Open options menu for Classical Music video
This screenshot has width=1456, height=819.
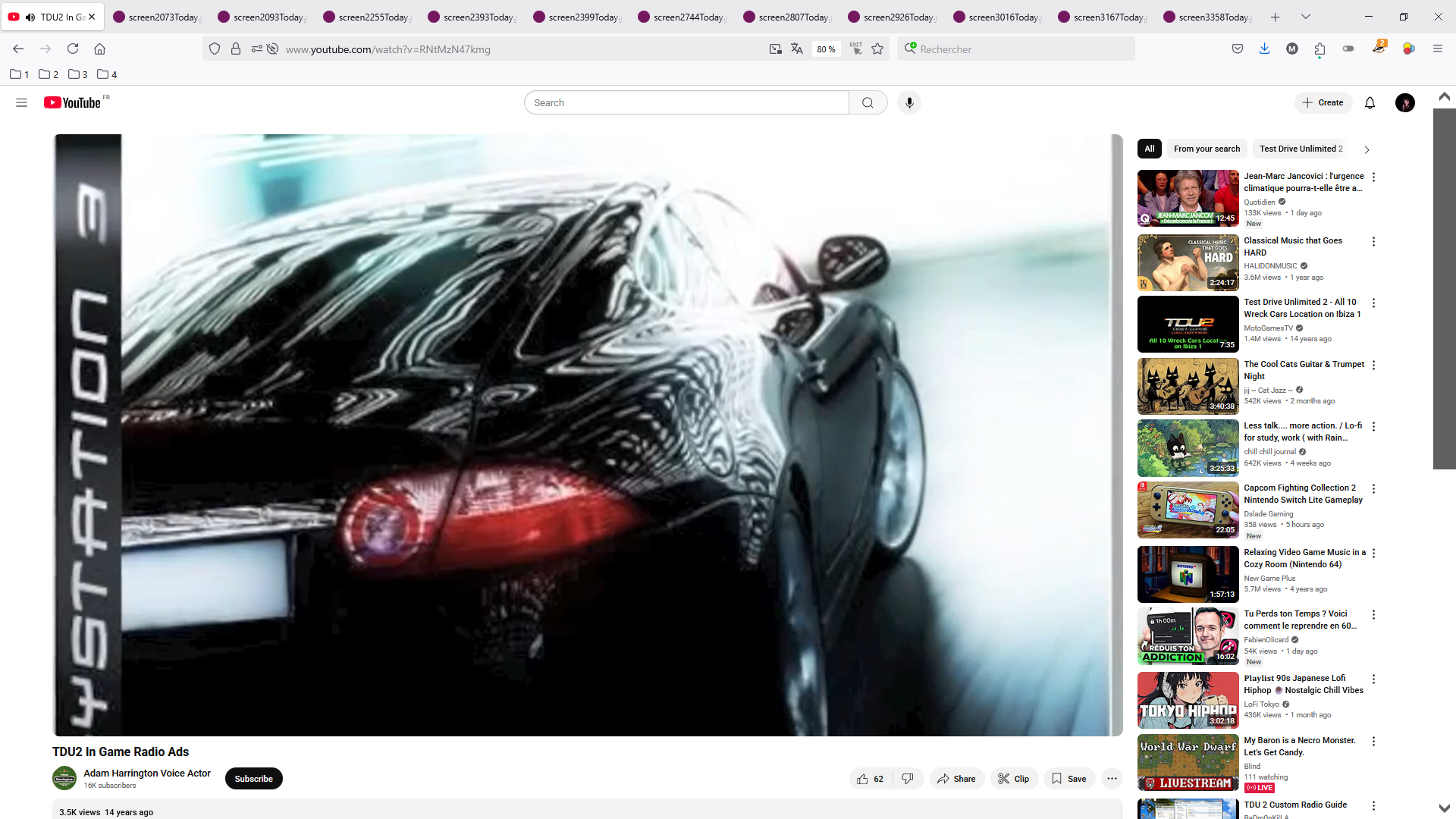1373,241
